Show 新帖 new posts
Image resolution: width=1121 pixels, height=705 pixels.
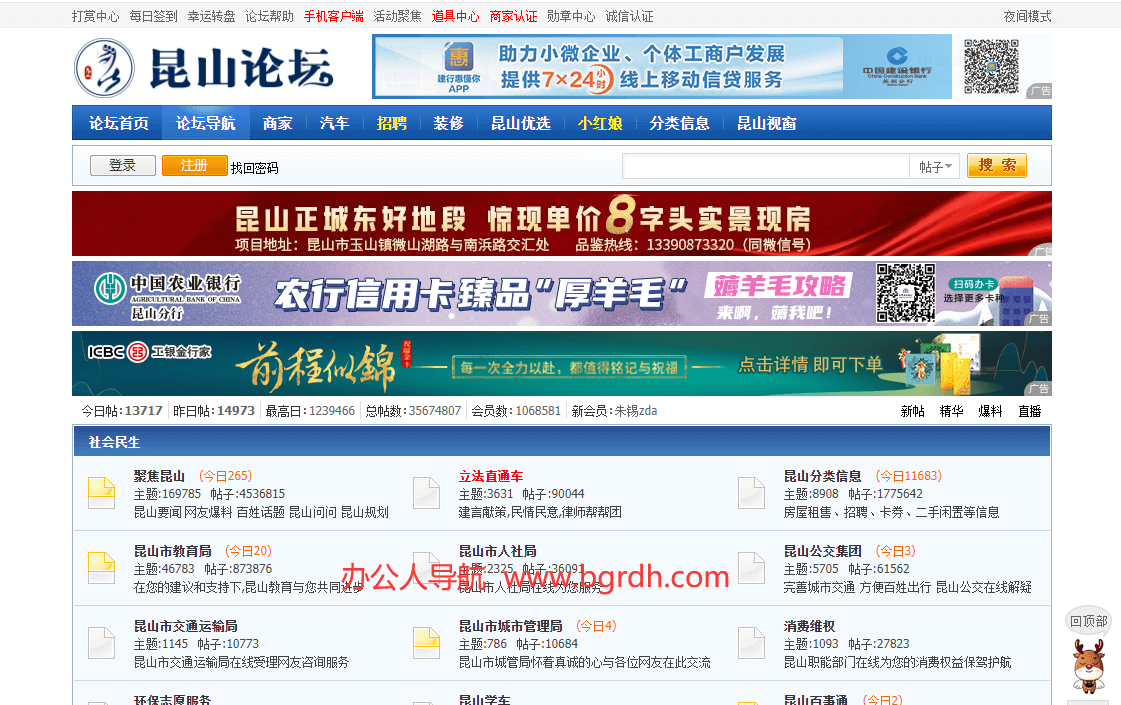(x=912, y=411)
